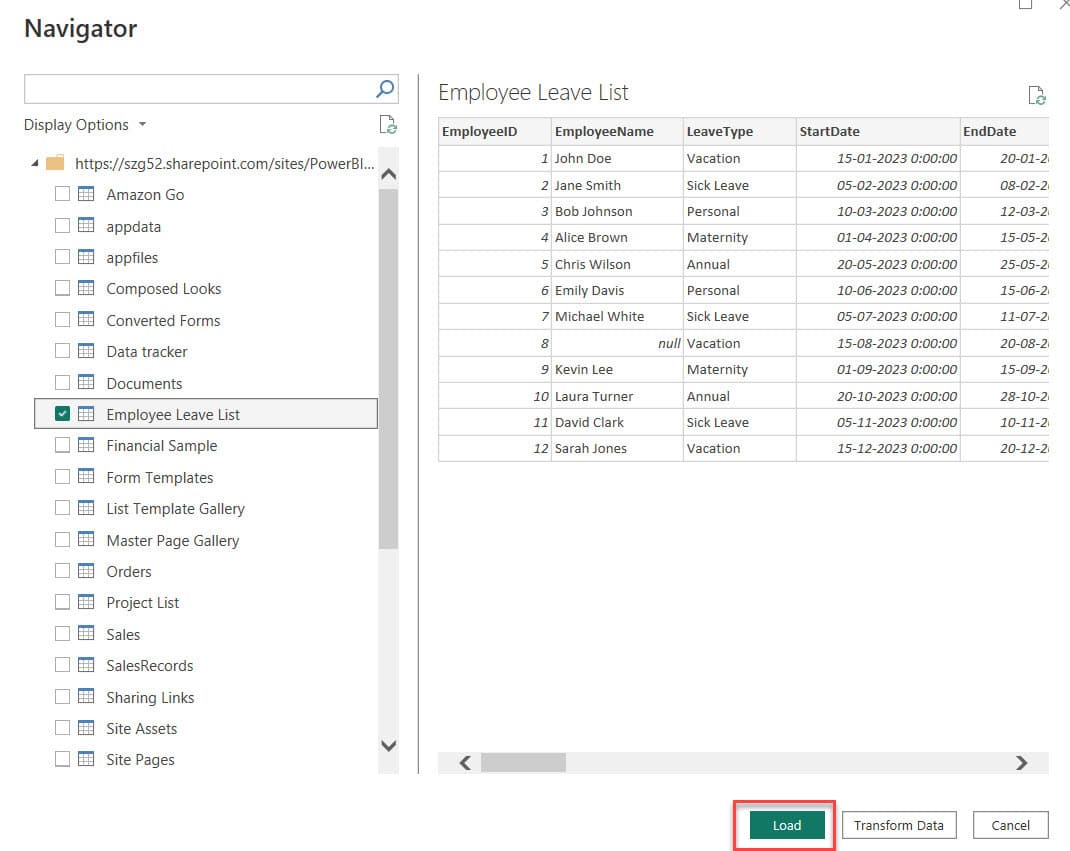Click the Project List table icon
The image size is (1070, 851).
pyautogui.click(x=86, y=602)
